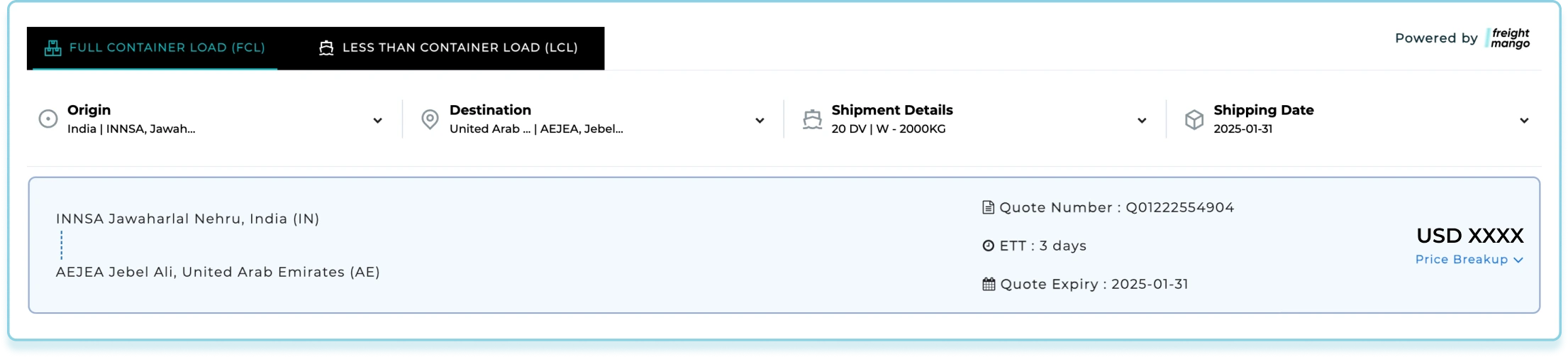Click the Shipping Date box icon
Viewport: 1568px width, 357px height.
[x=1194, y=119]
